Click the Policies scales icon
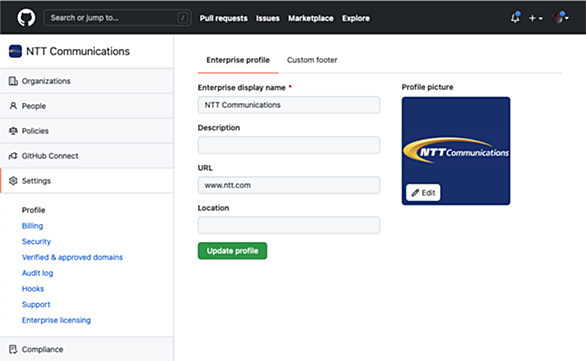This screenshot has width=586, height=361. tap(13, 131)
